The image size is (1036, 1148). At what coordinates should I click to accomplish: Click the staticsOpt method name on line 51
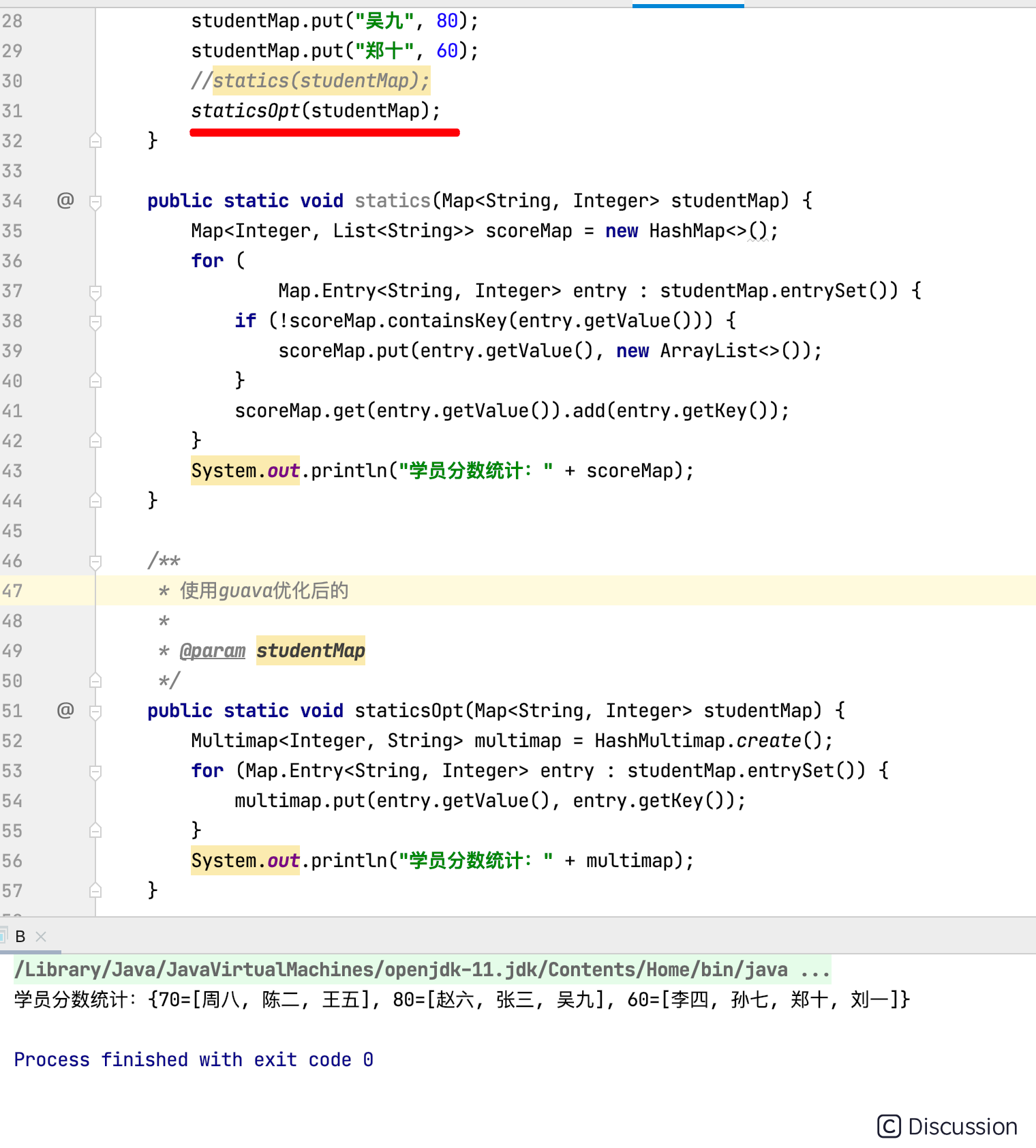[x=409, y=710]
